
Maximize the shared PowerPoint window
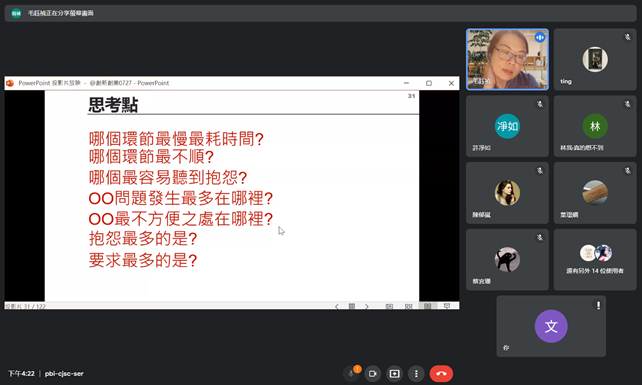tap(429, 83)
